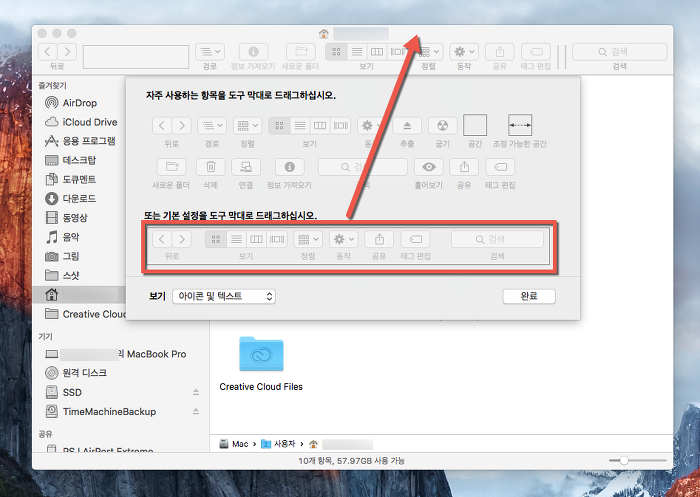700x497 pixels.
Task: Click 추출 eject icon in the palette
Action: coord(407,125)
